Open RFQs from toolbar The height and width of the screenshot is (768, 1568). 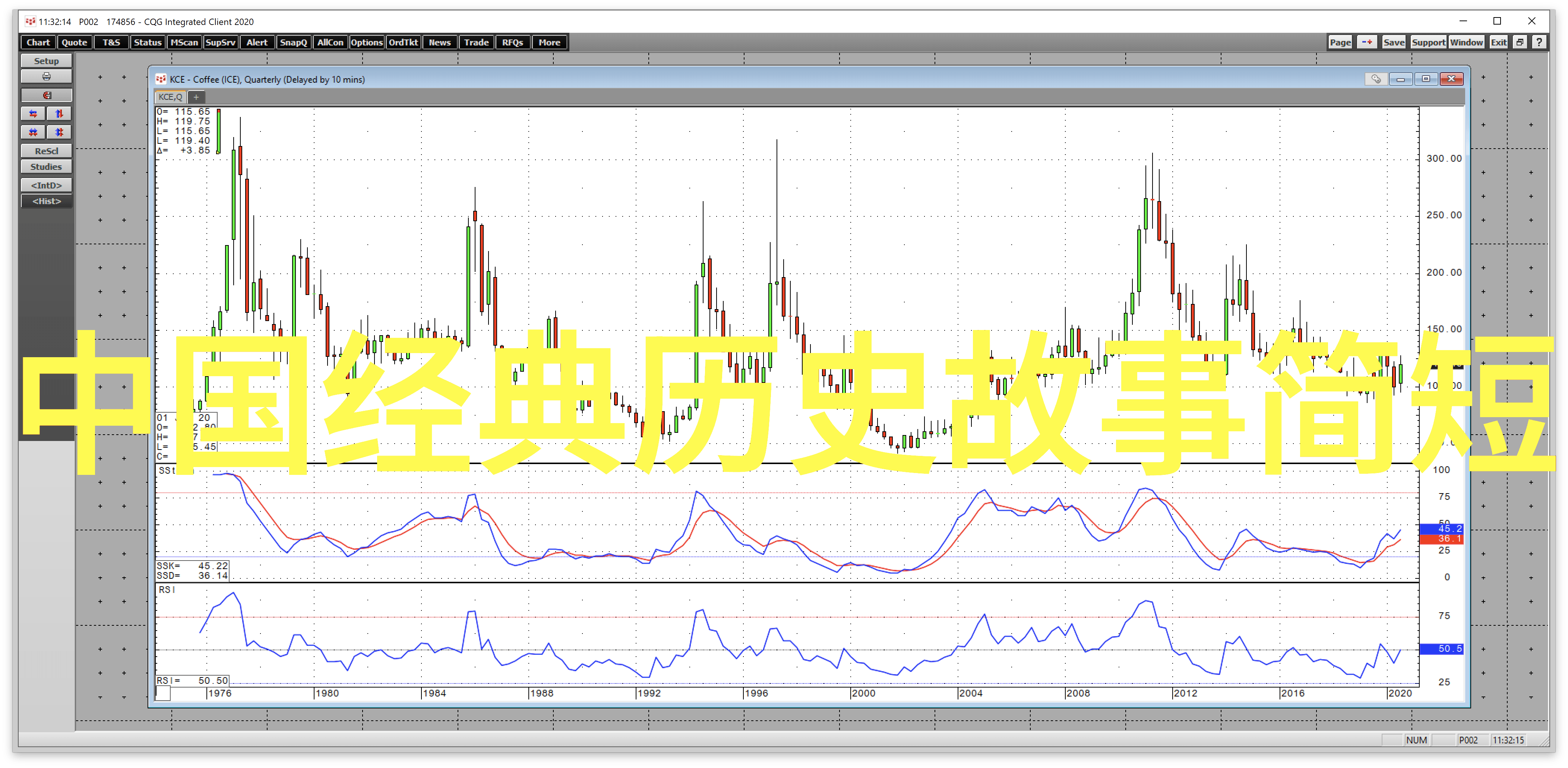coord(512,42)
